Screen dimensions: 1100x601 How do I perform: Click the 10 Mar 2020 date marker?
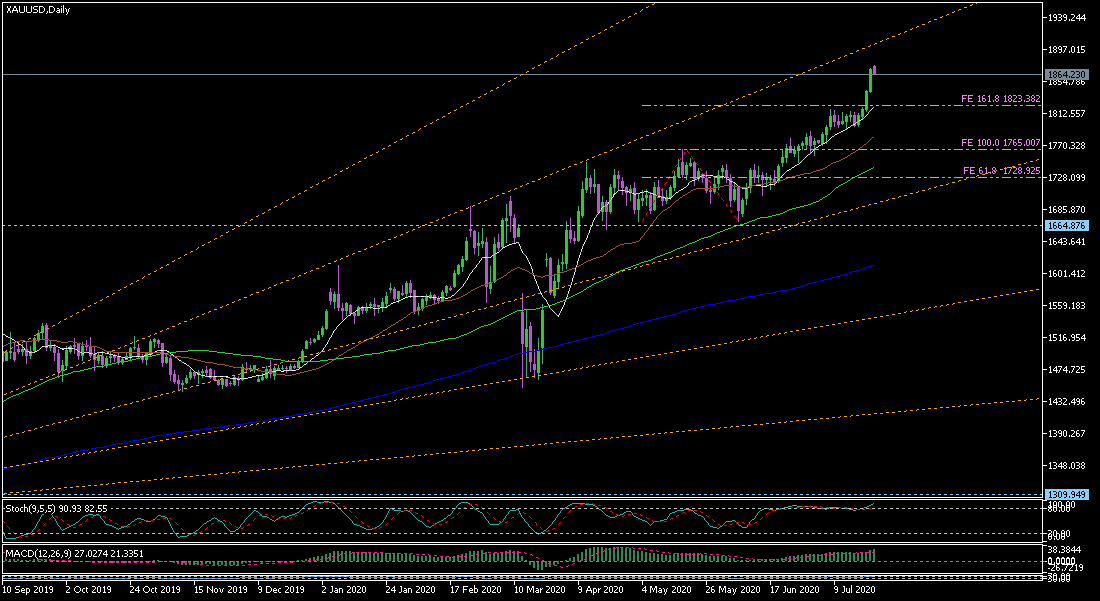click(x=539, y=590)
